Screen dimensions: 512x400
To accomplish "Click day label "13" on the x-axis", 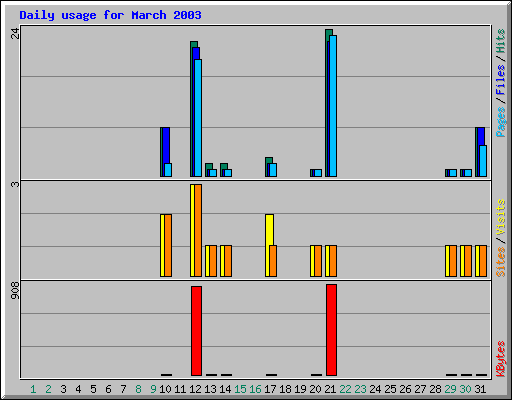I will click(x=210, y=389).
